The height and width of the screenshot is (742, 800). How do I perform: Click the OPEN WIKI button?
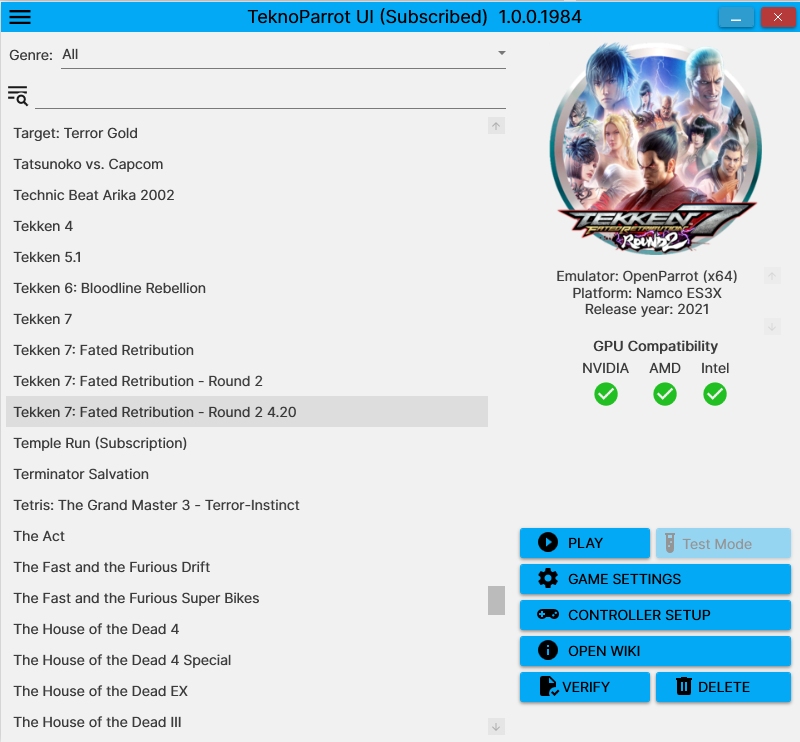656,651
